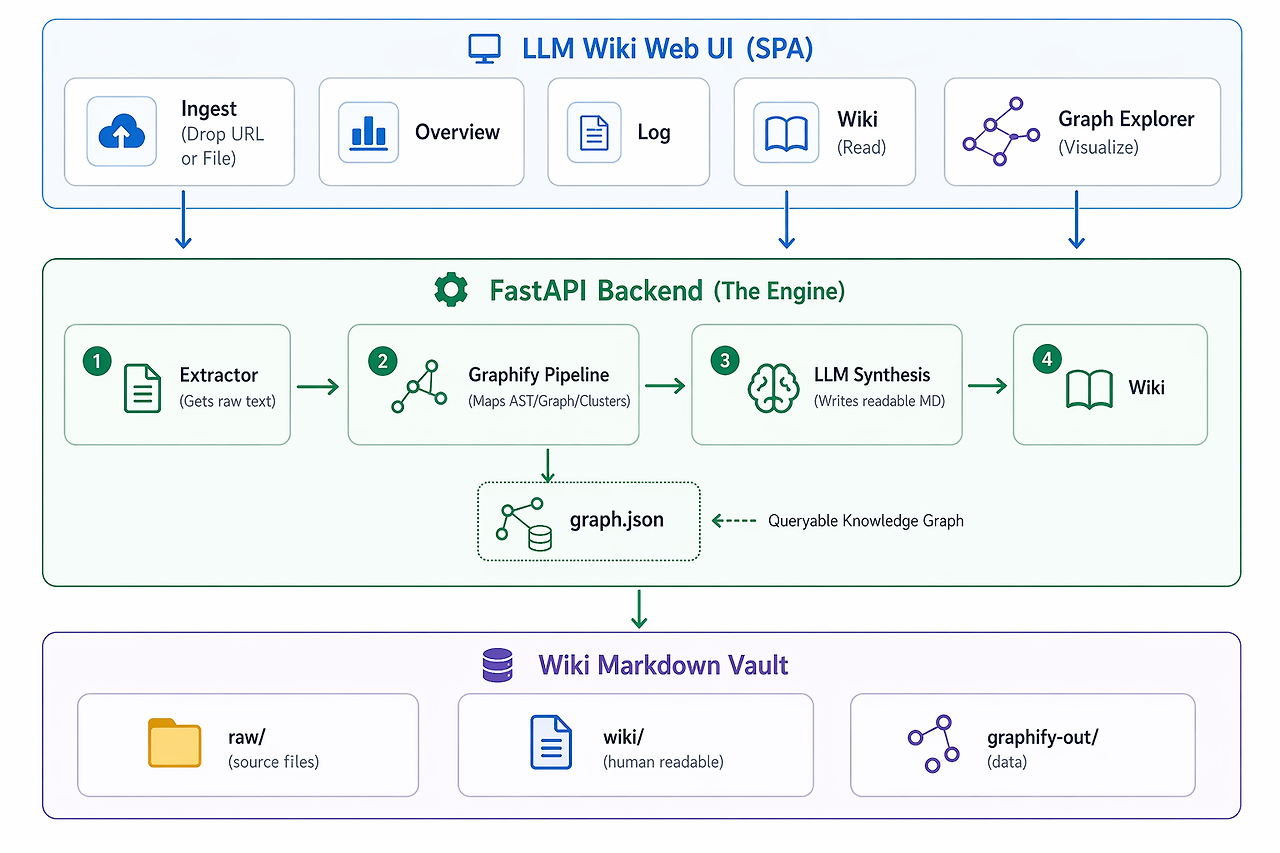
Task: Click the "(source files)" caption
Action: (273, 762)
